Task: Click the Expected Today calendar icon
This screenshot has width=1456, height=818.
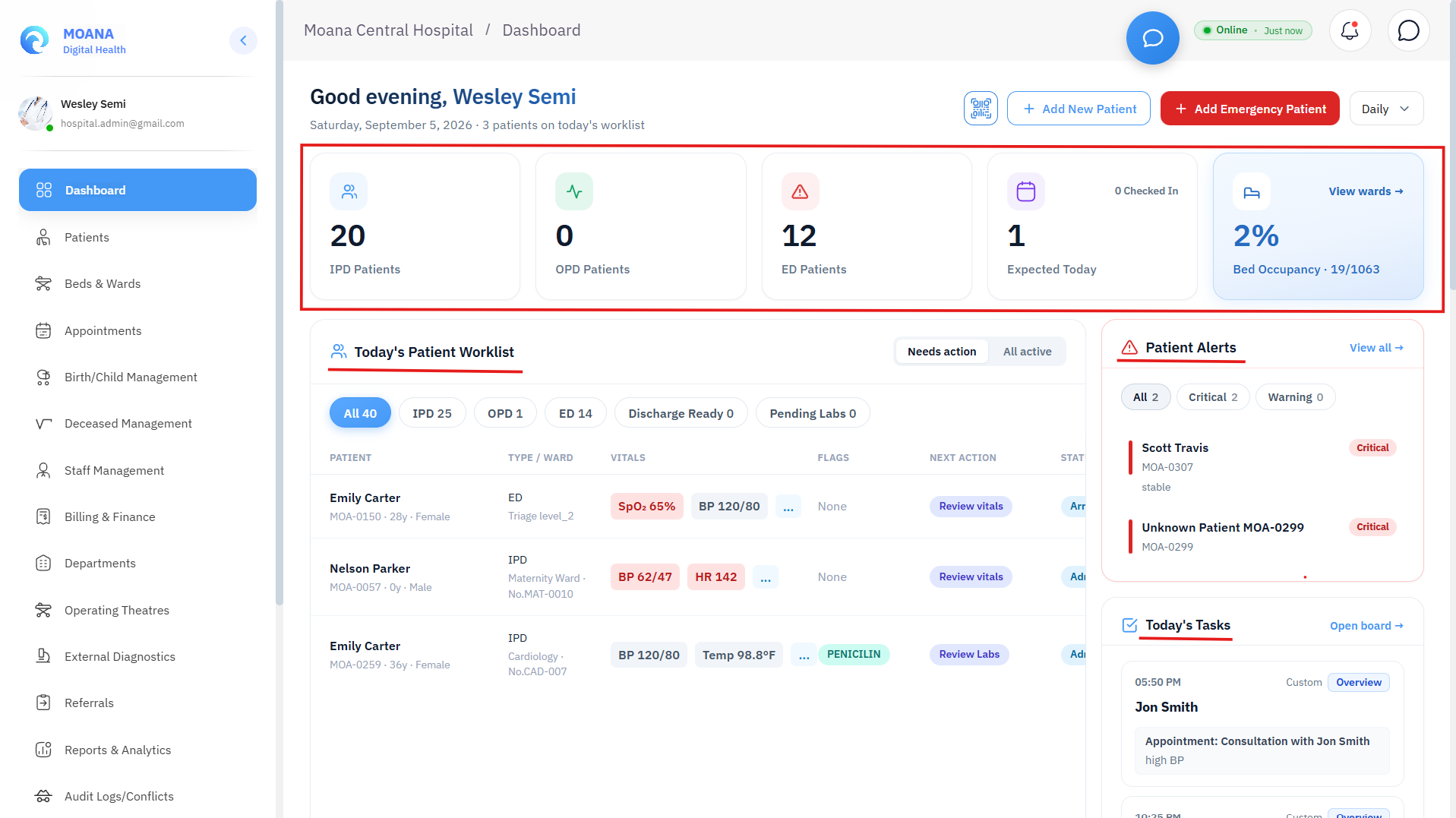Action: point(1025,191)
